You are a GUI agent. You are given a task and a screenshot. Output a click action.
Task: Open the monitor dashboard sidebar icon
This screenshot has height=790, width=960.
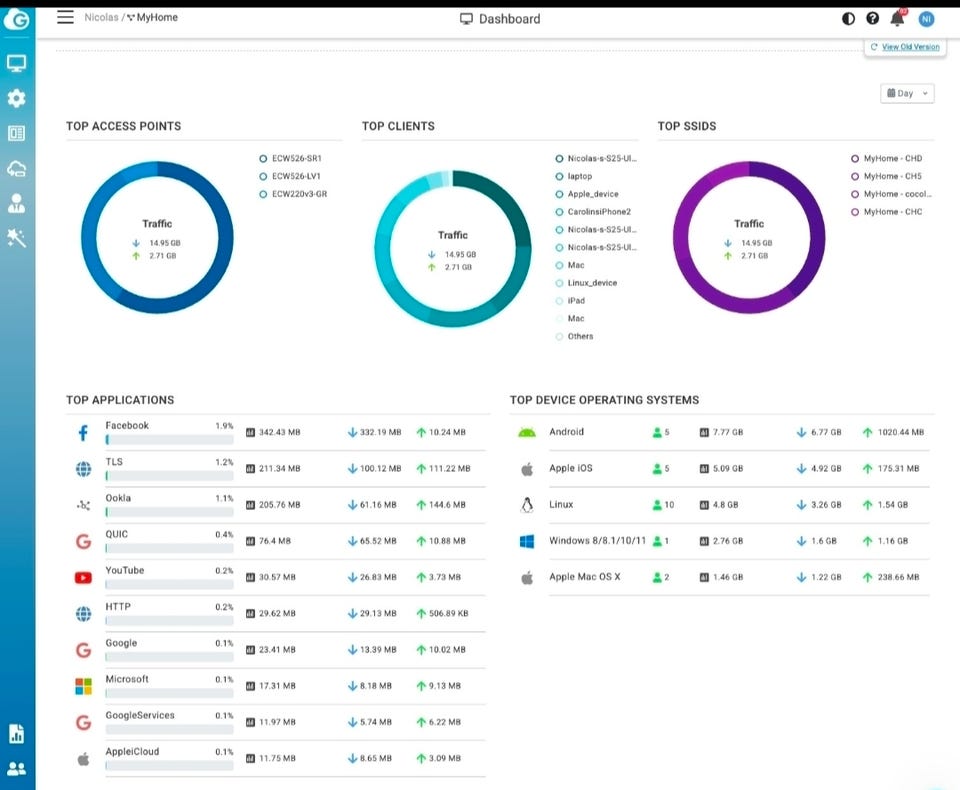(x=17, y=63)
